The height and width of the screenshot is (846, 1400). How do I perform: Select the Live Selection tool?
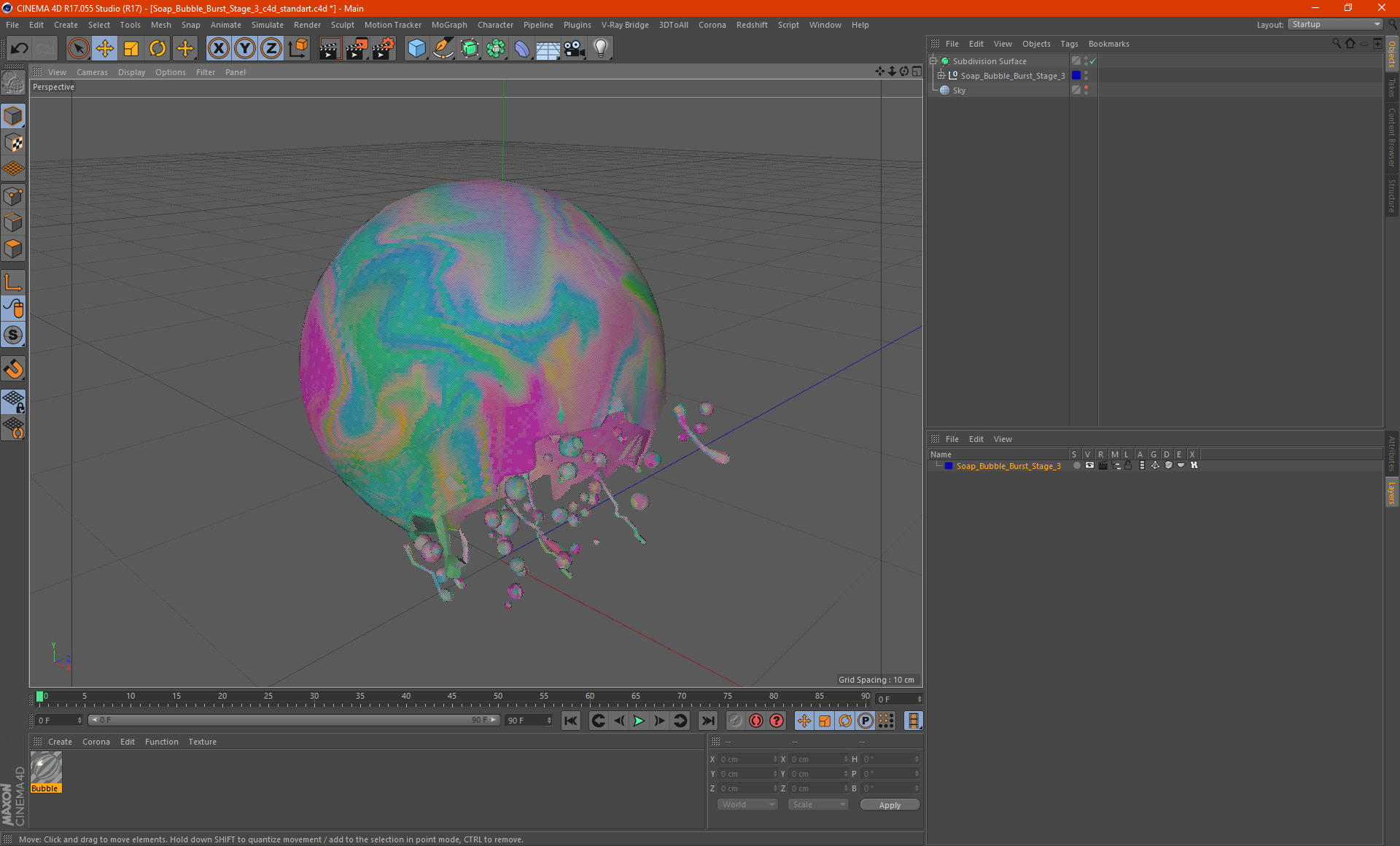coord(78,49)
